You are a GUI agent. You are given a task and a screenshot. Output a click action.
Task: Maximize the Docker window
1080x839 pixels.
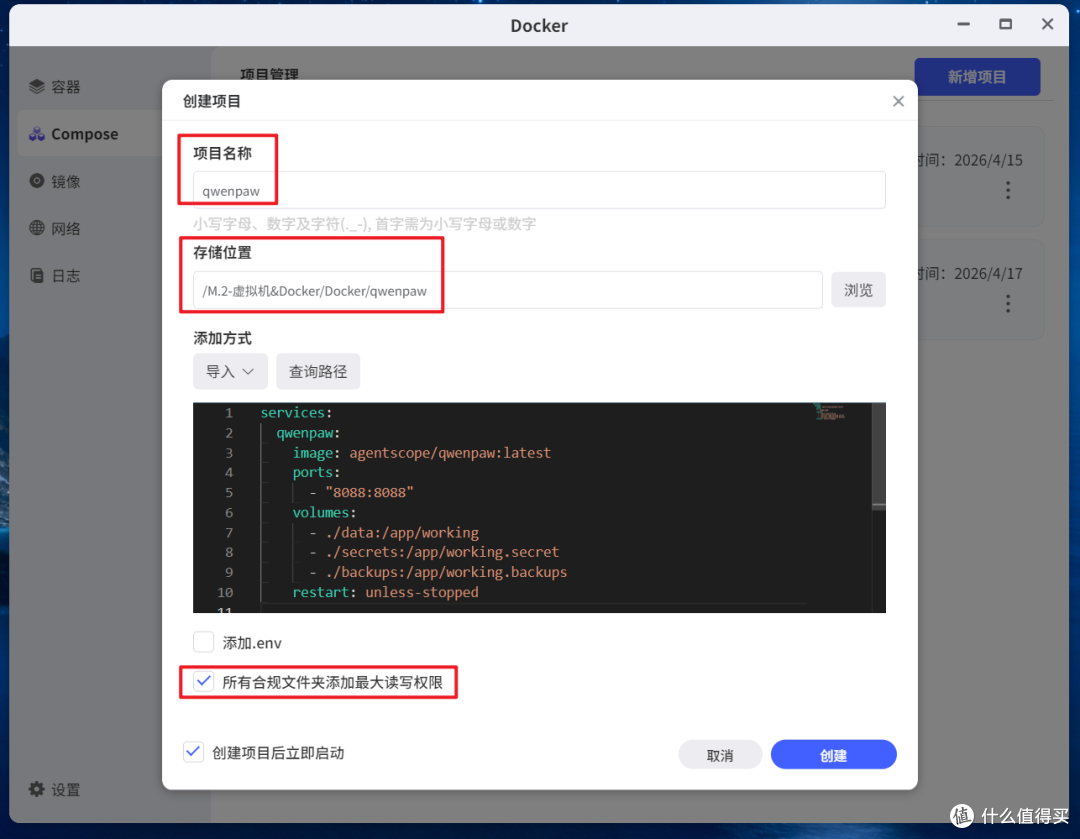click(1006, 24)
